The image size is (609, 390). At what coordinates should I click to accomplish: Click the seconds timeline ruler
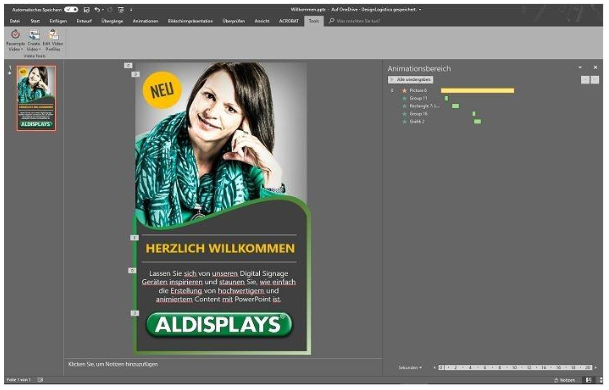click(x=515, y=367)
